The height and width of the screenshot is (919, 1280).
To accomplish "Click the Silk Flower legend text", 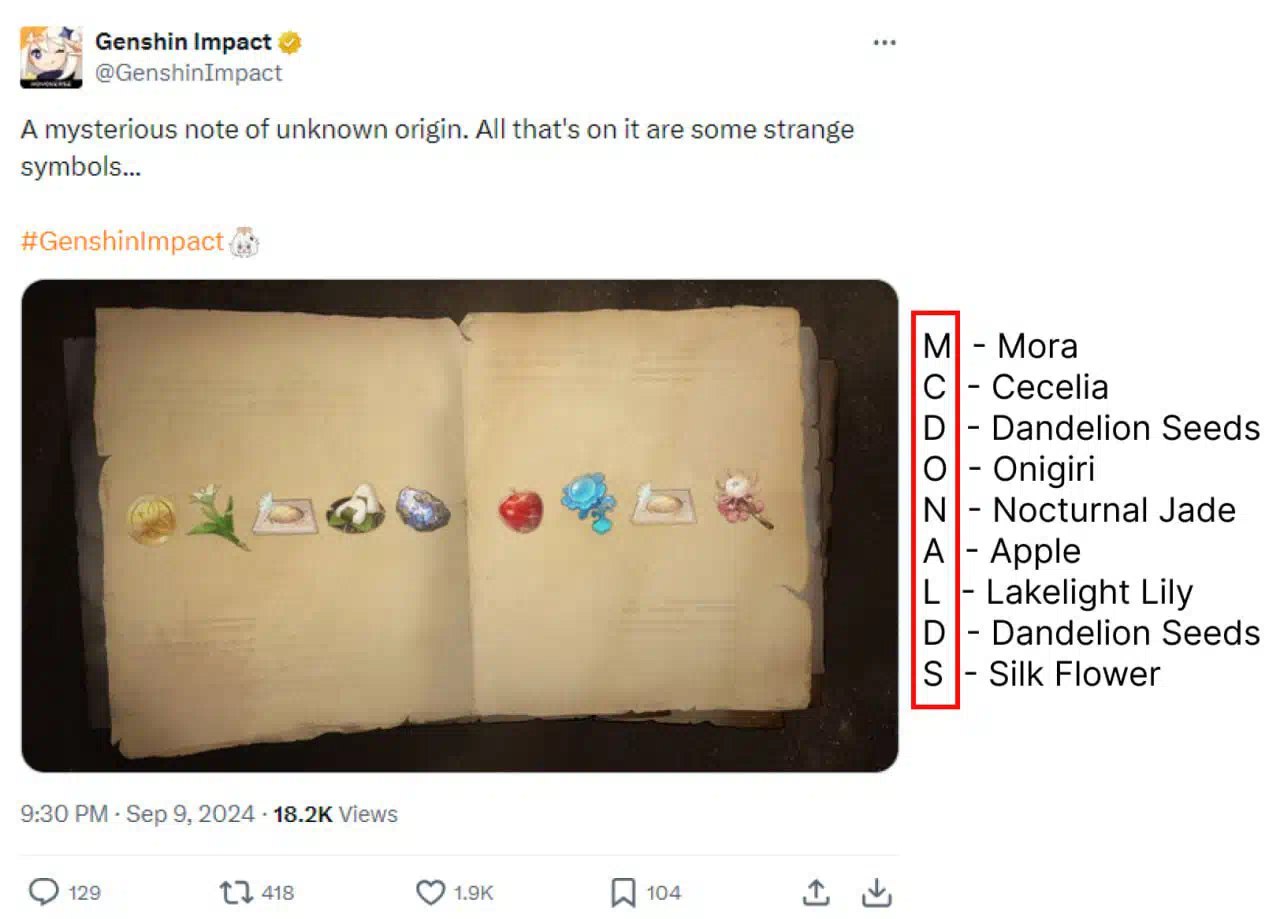I will (1074, 674).
